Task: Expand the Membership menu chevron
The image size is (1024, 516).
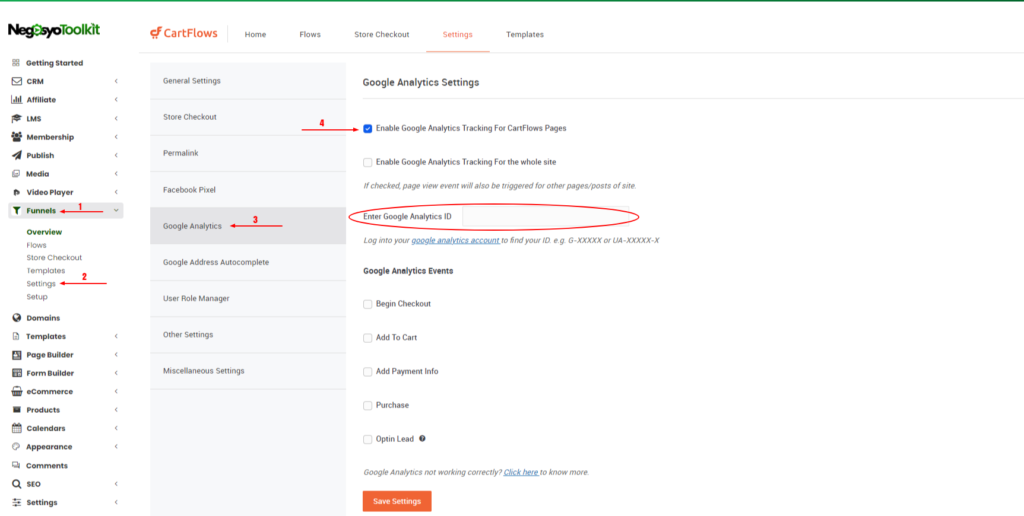Action: pyautogui.click(x=116, y=137)
